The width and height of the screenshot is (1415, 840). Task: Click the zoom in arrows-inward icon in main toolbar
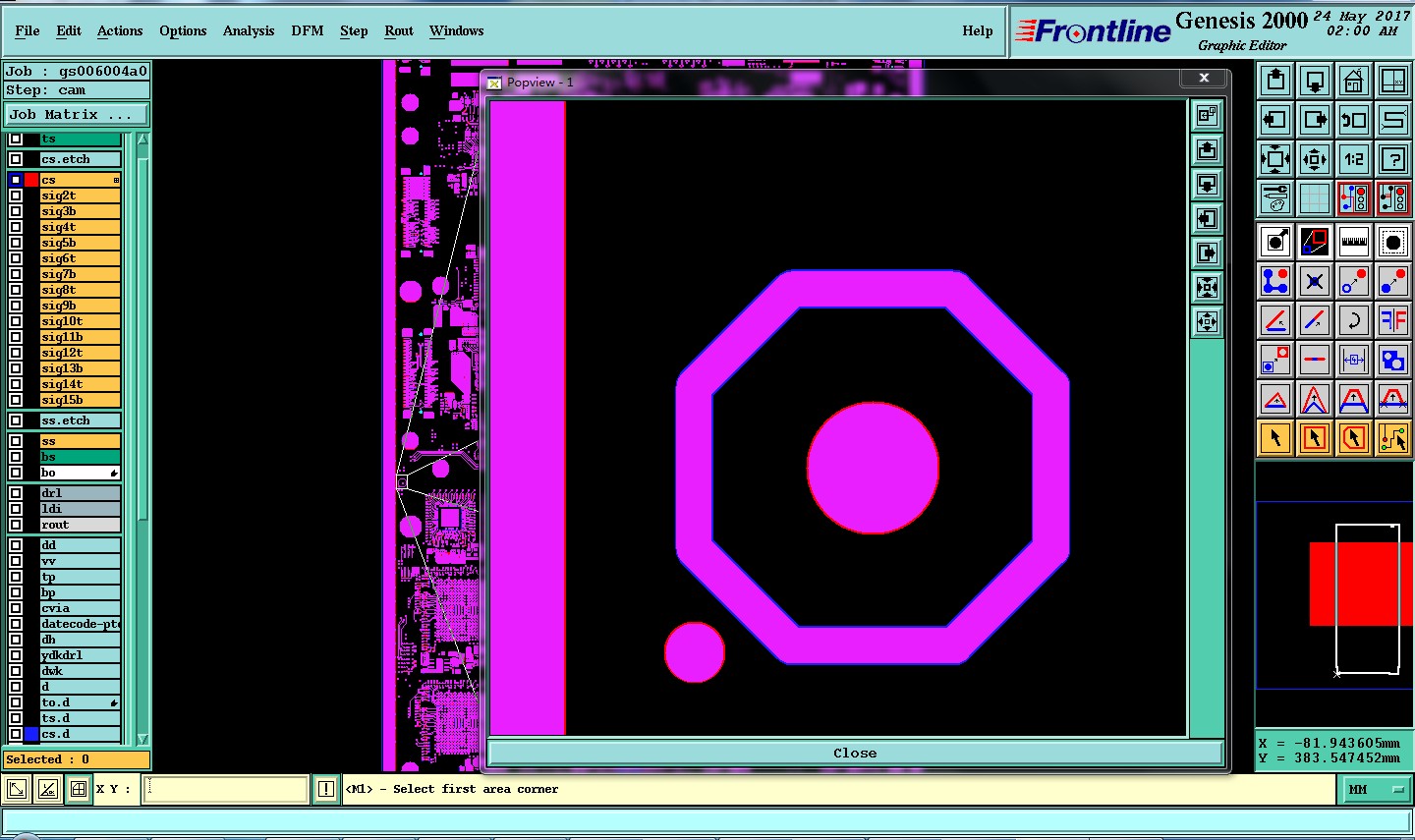point(1275,159)
